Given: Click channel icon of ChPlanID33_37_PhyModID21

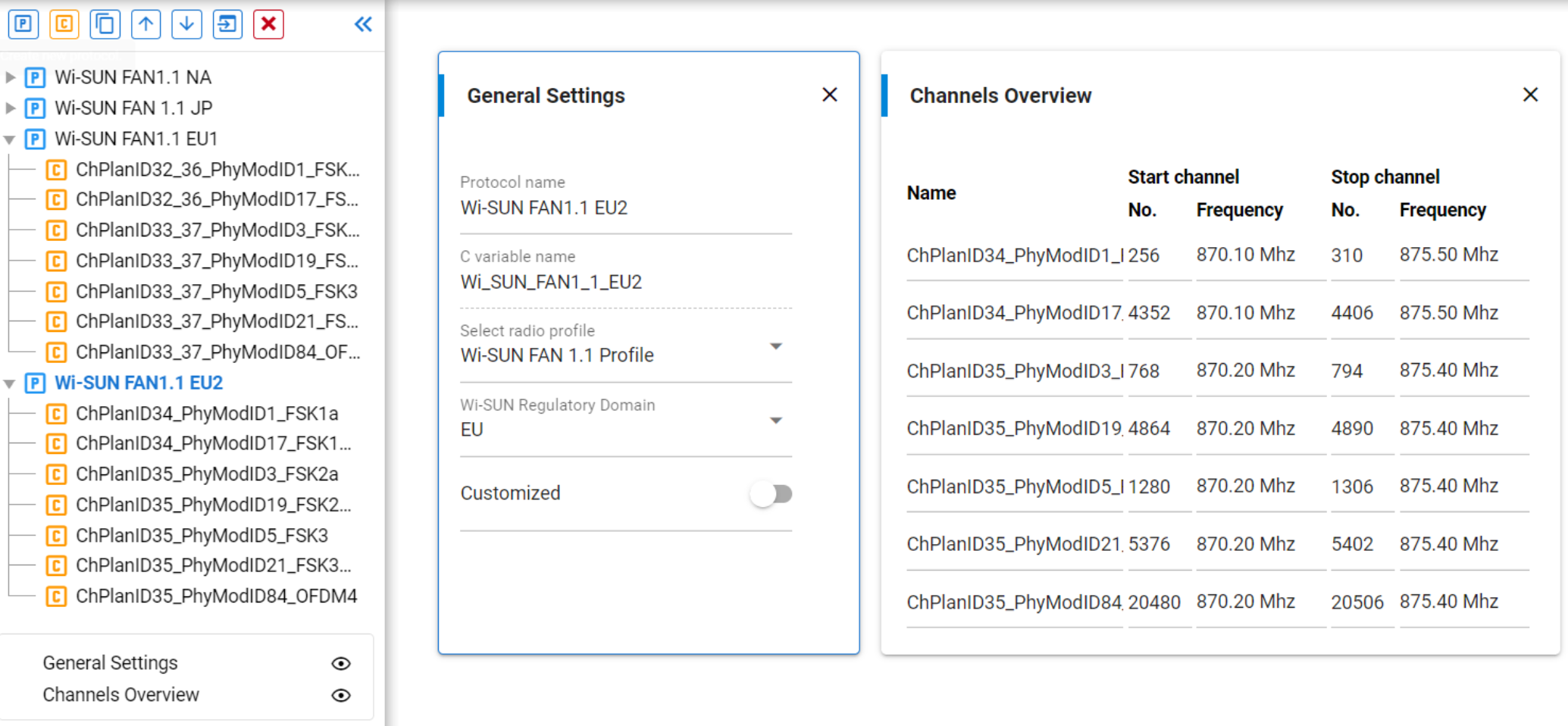Looking at the screenshot, I should click(x=56, y=321).
